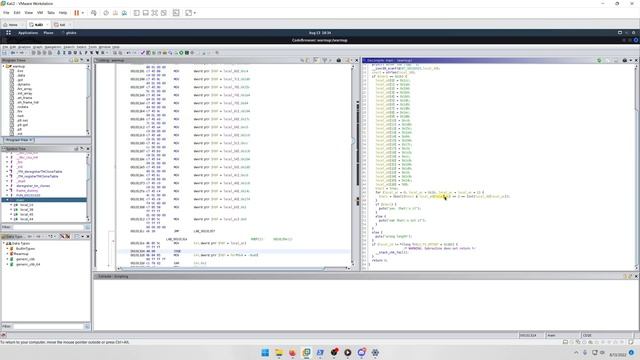Click the send Ctrl+Alt+Del icon in VMware toolbar

(93, 13)
